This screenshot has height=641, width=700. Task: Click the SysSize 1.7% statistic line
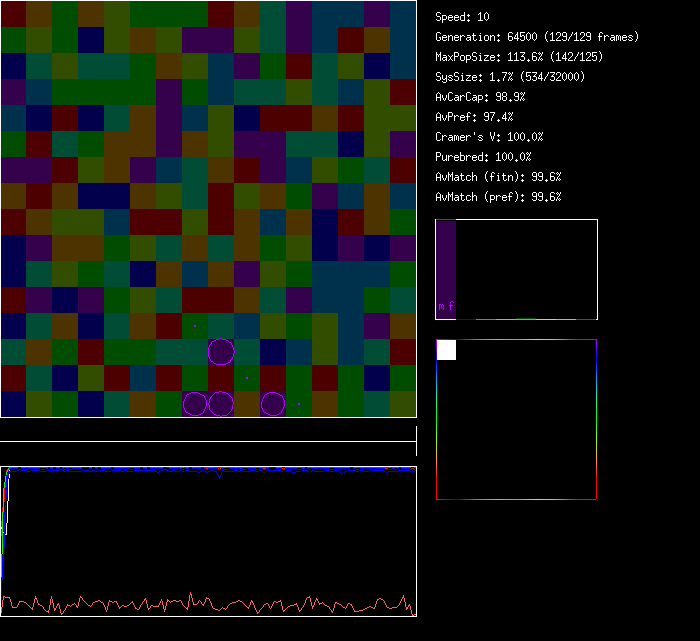pos(508,77)
